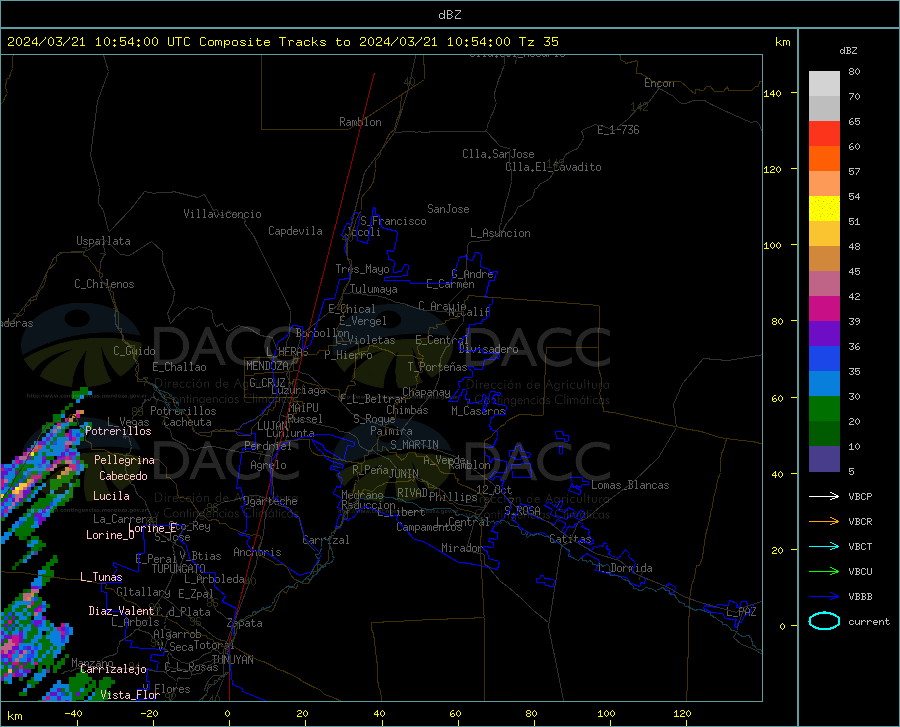The height and width of the screenshot is (727, 900).
Task: Click the Chapanay label
Action: click(426, 392)
